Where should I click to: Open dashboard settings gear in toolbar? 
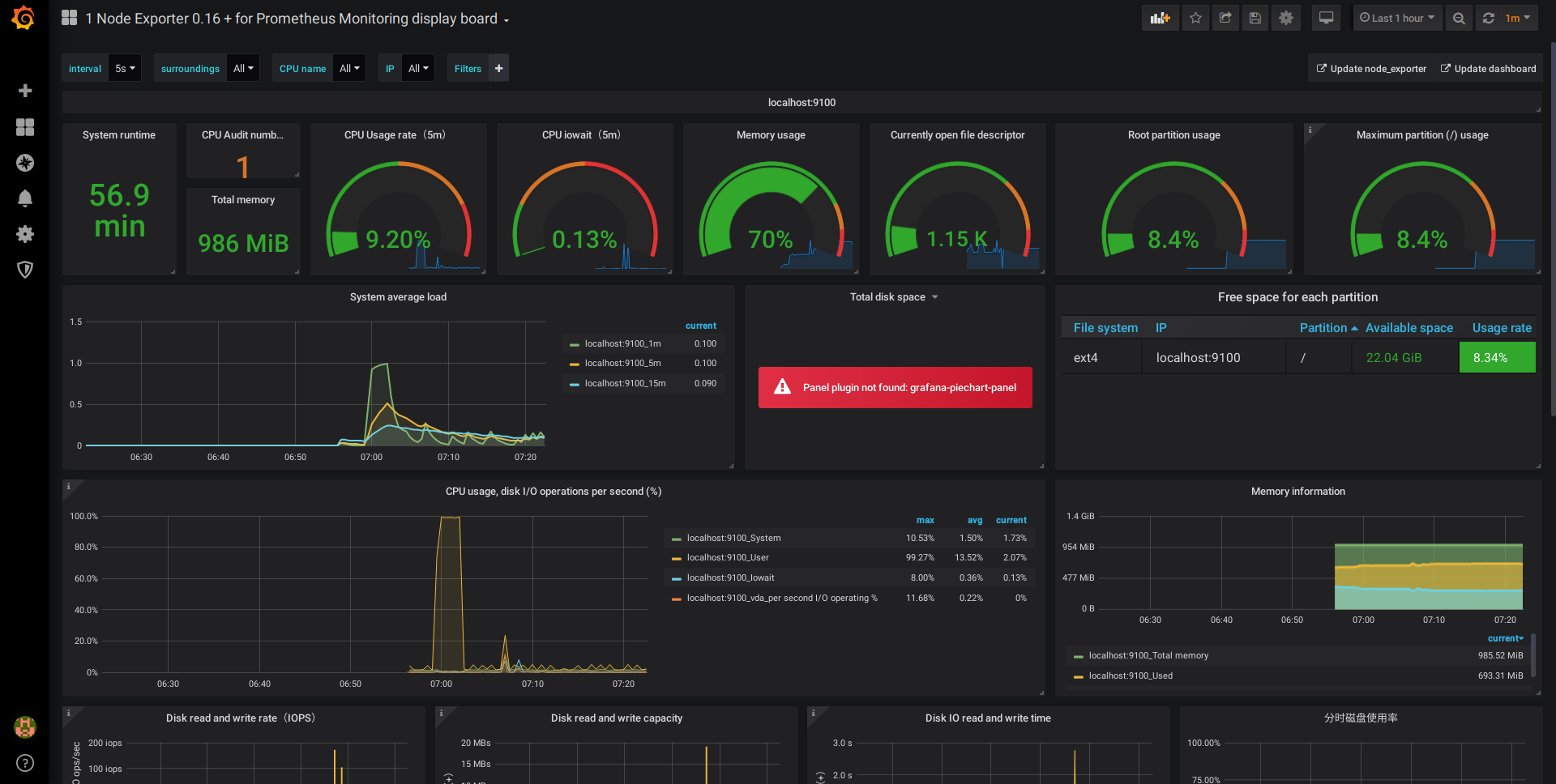pyautogui.click(x=1286, y=18)
